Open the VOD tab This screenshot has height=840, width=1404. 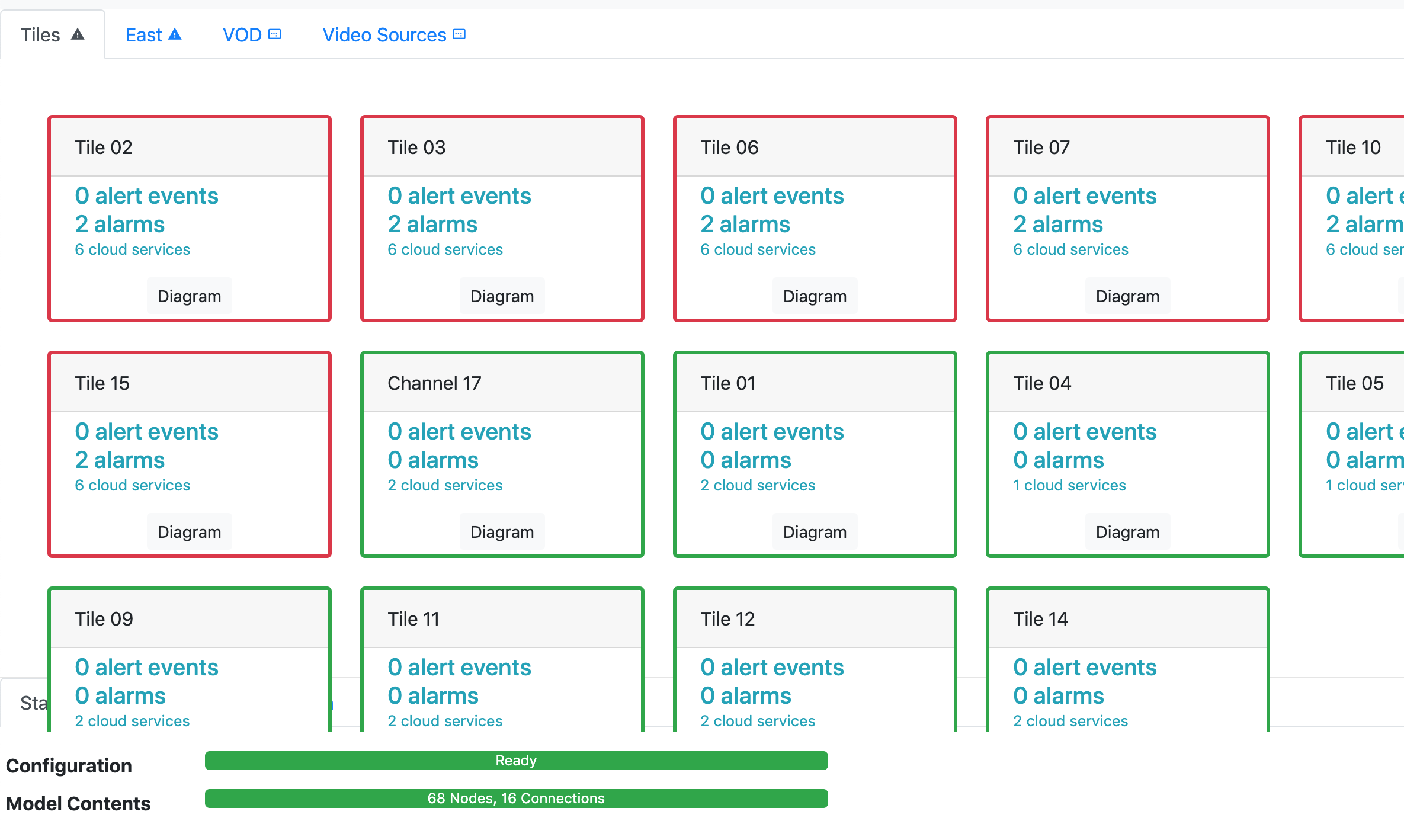241,35
